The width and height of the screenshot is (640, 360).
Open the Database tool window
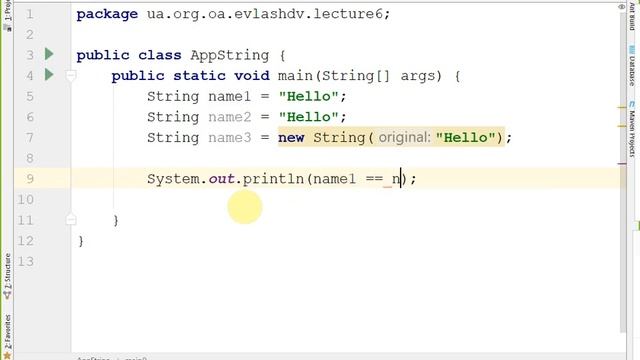(x=632, y=65)
